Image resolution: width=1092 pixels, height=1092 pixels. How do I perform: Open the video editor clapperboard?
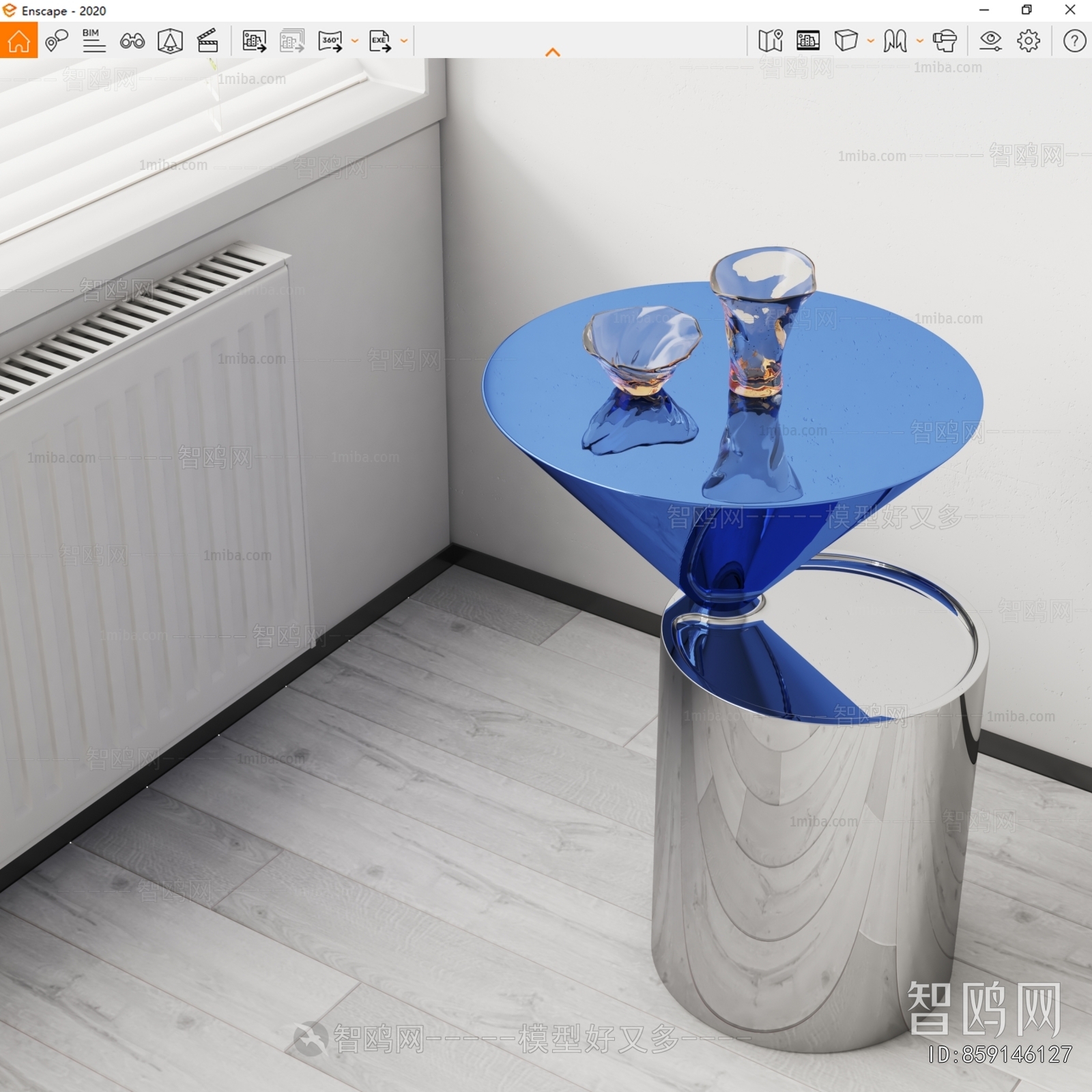click(207, 41)
